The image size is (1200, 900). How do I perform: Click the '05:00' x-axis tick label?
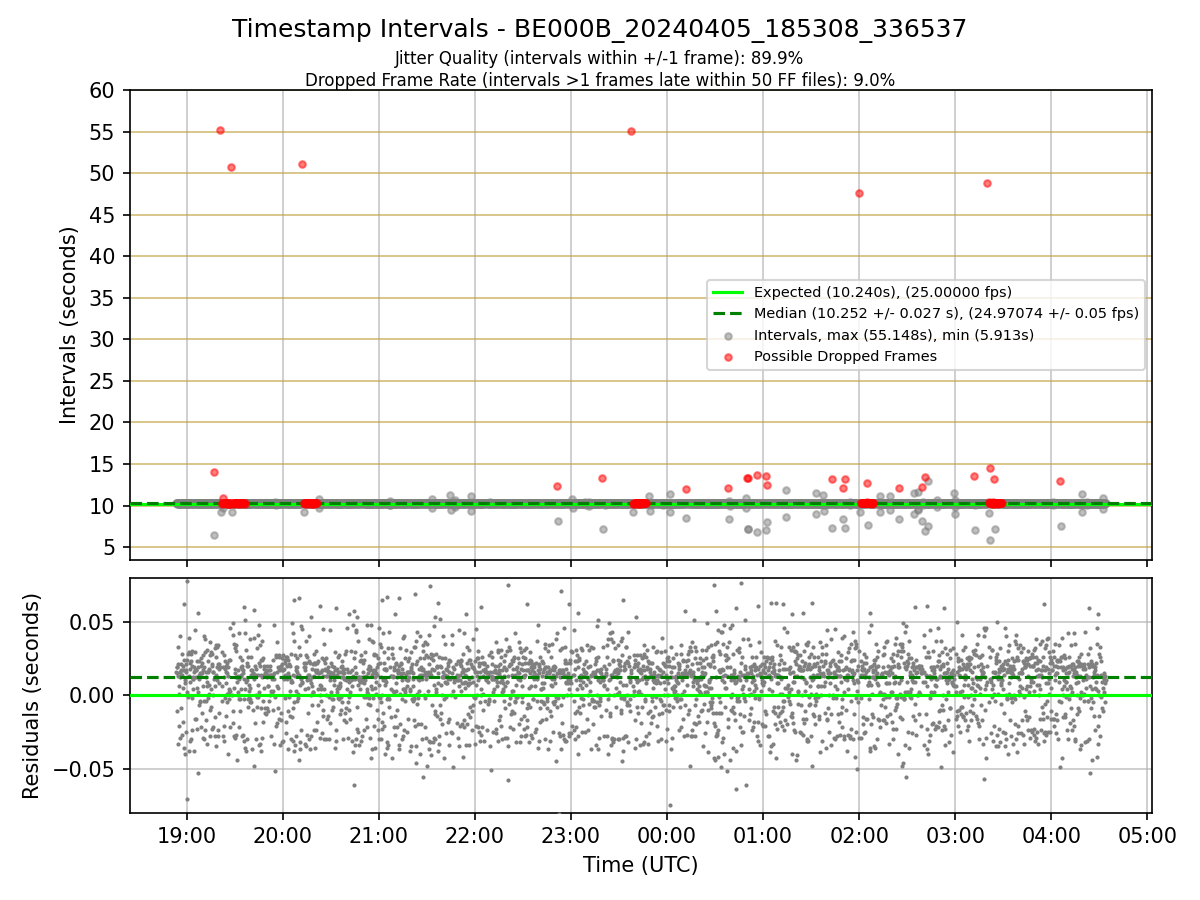(x=1147, y=834)
